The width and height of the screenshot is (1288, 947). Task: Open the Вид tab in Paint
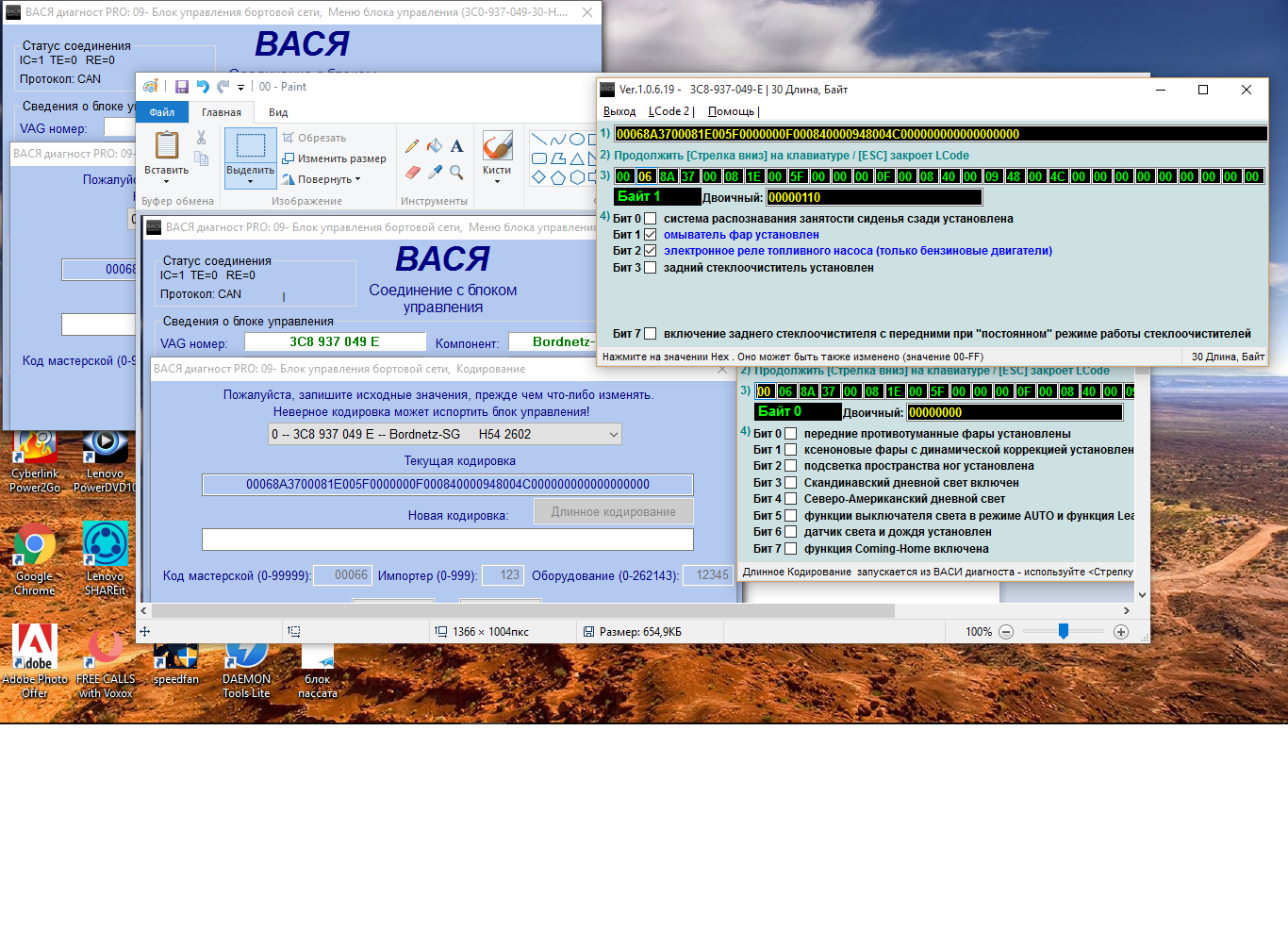(x=278, y=112)
